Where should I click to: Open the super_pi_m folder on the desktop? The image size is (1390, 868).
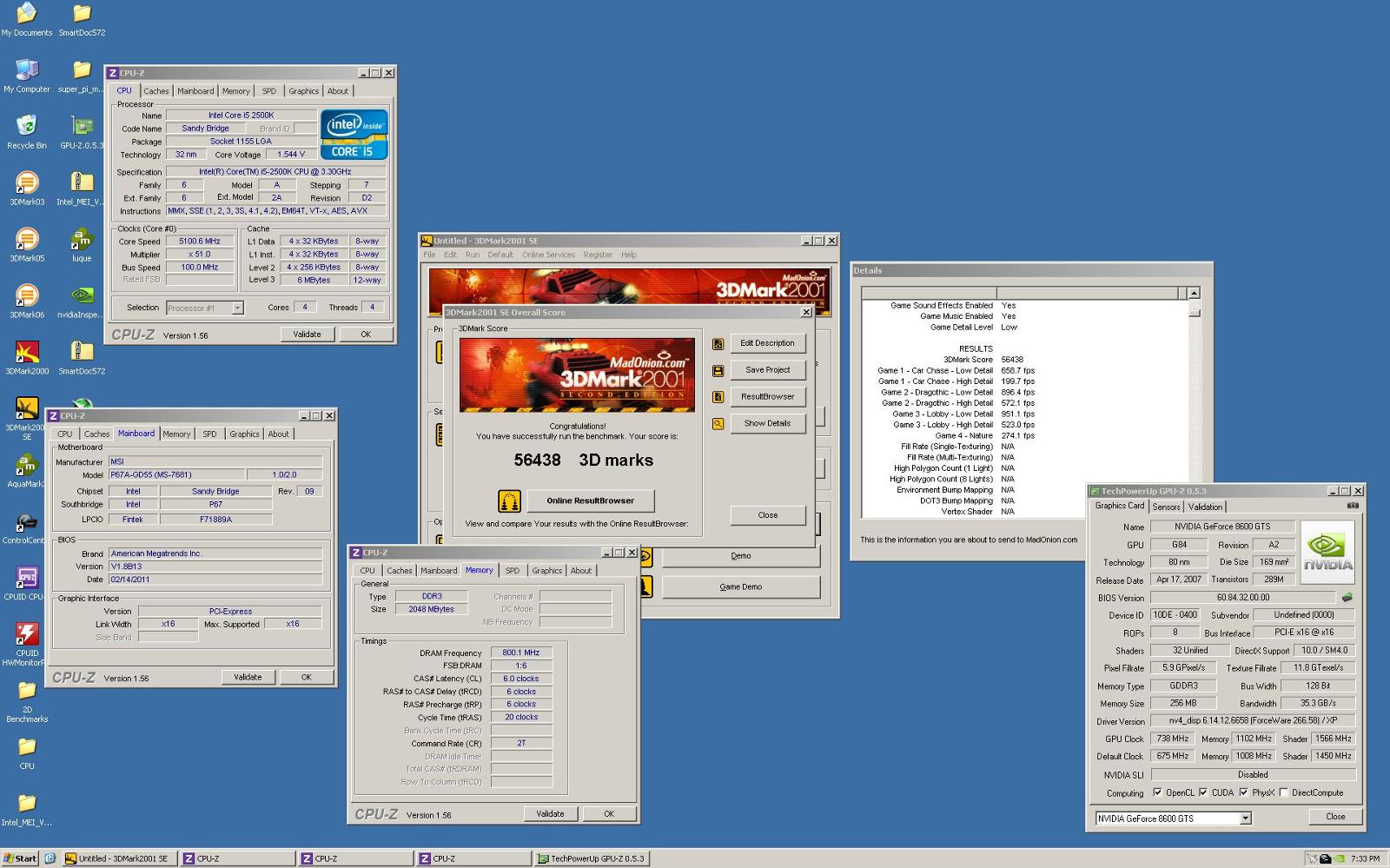82,76
